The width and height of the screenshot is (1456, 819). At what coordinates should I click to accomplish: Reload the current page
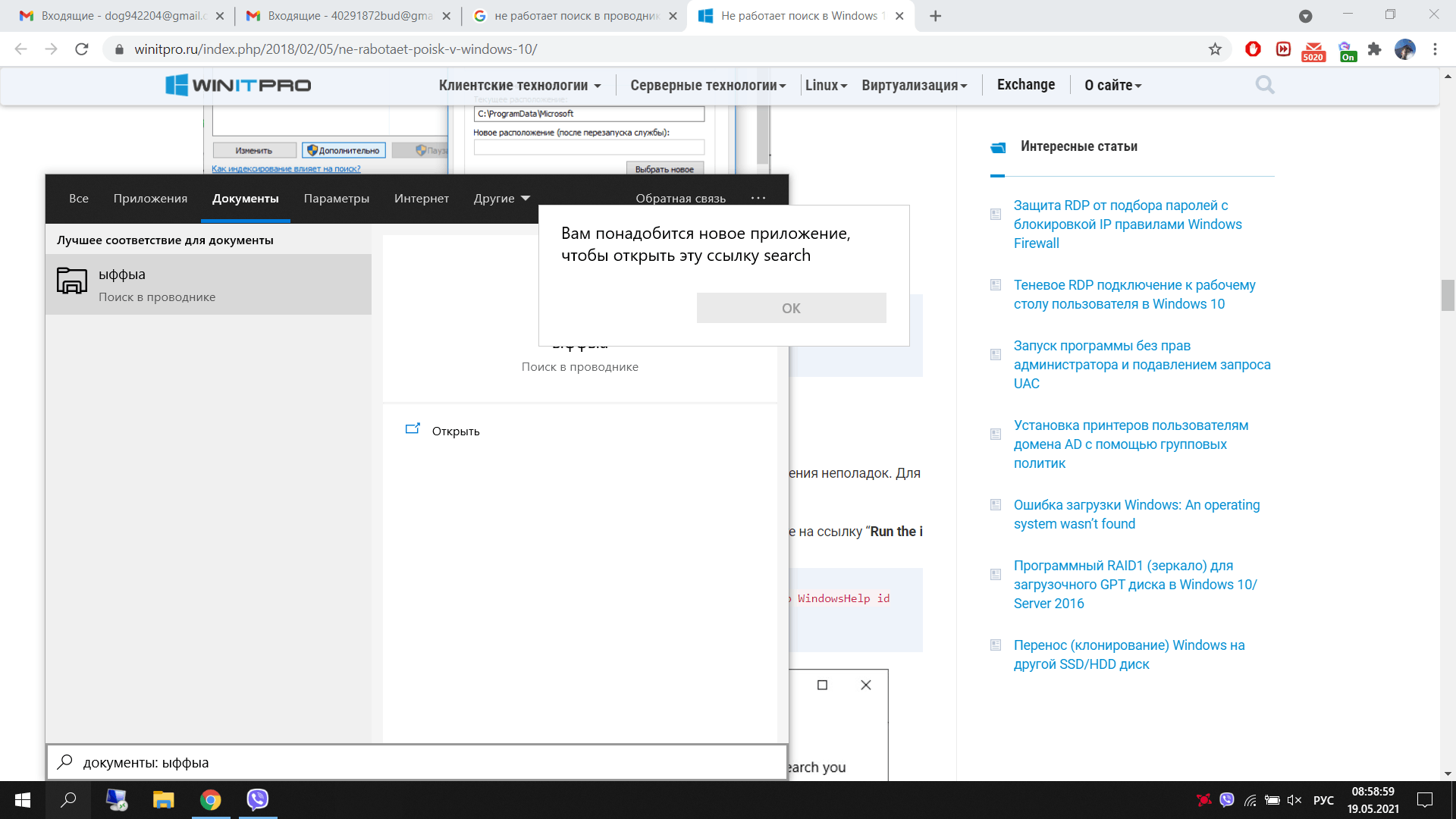82,49
